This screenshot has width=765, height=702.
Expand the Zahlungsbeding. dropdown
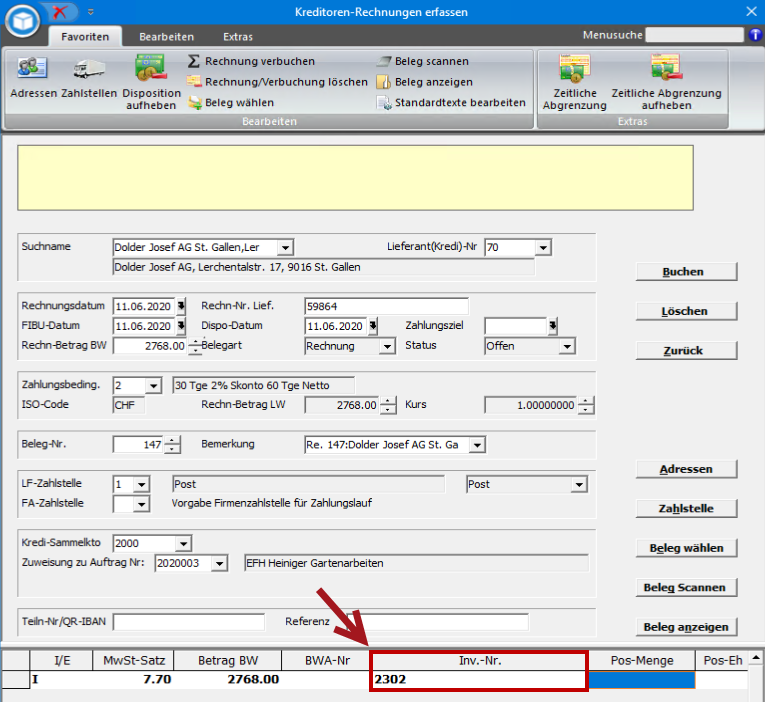tap(154, 385)
